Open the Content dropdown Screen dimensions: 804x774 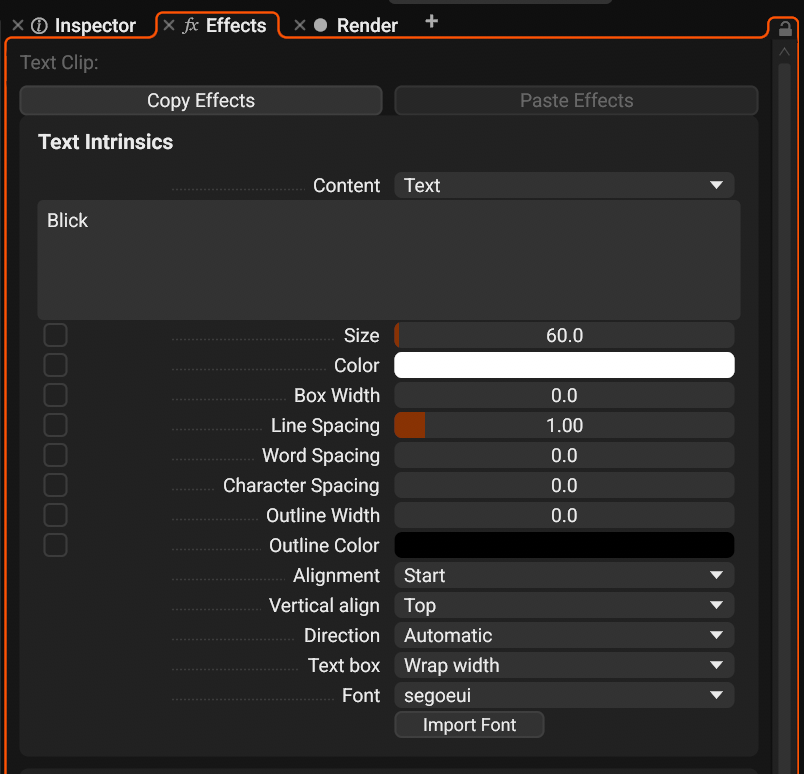pyautogui.click(x=564, y=185)
